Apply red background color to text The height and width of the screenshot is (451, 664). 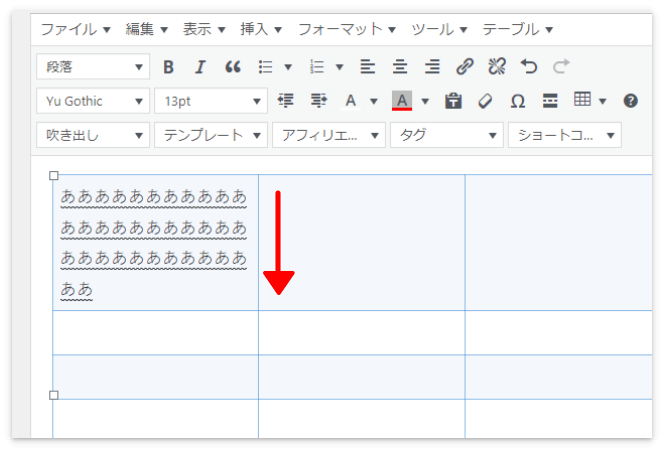(402, 101)
